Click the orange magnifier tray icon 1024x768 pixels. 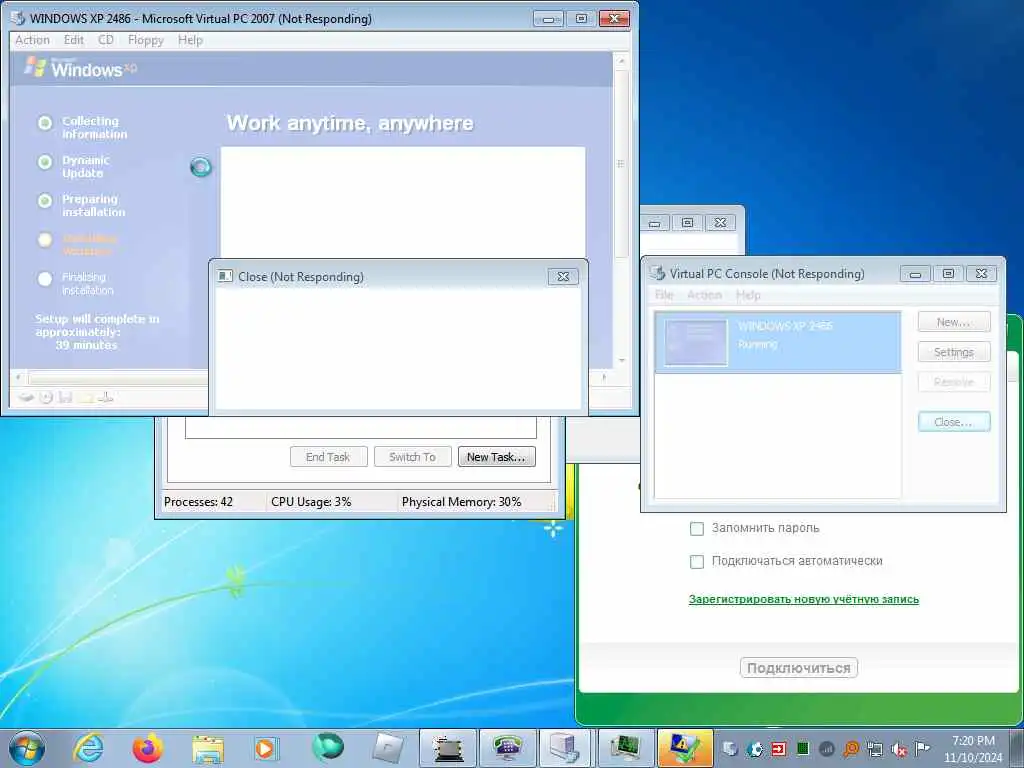coord(851,749)
